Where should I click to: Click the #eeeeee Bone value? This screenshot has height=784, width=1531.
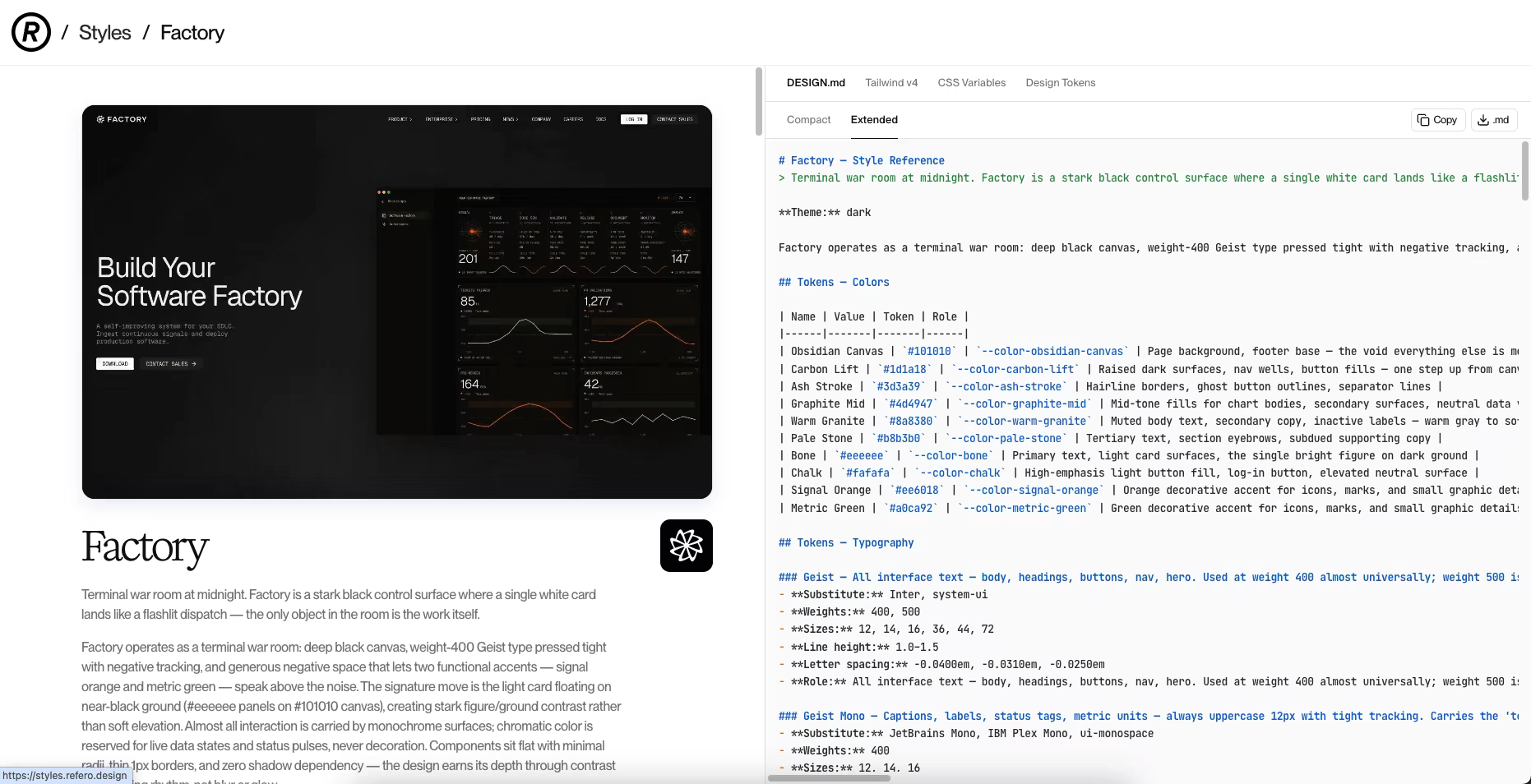[862, 456]
